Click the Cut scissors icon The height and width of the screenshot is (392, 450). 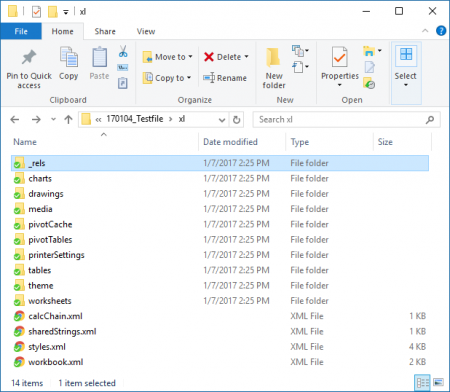pyautogui.click(x=123, y=51)
